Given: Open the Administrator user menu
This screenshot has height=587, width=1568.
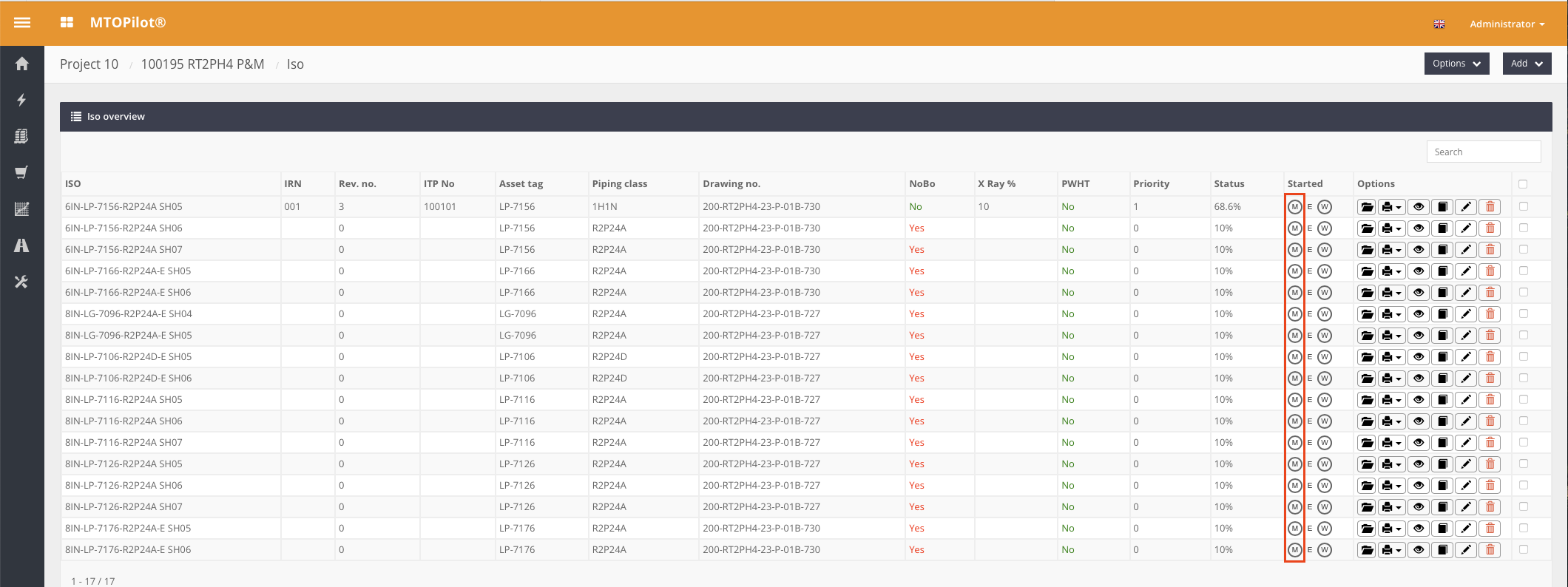Looking at the screenshot, I should (x=1507, y=24).
